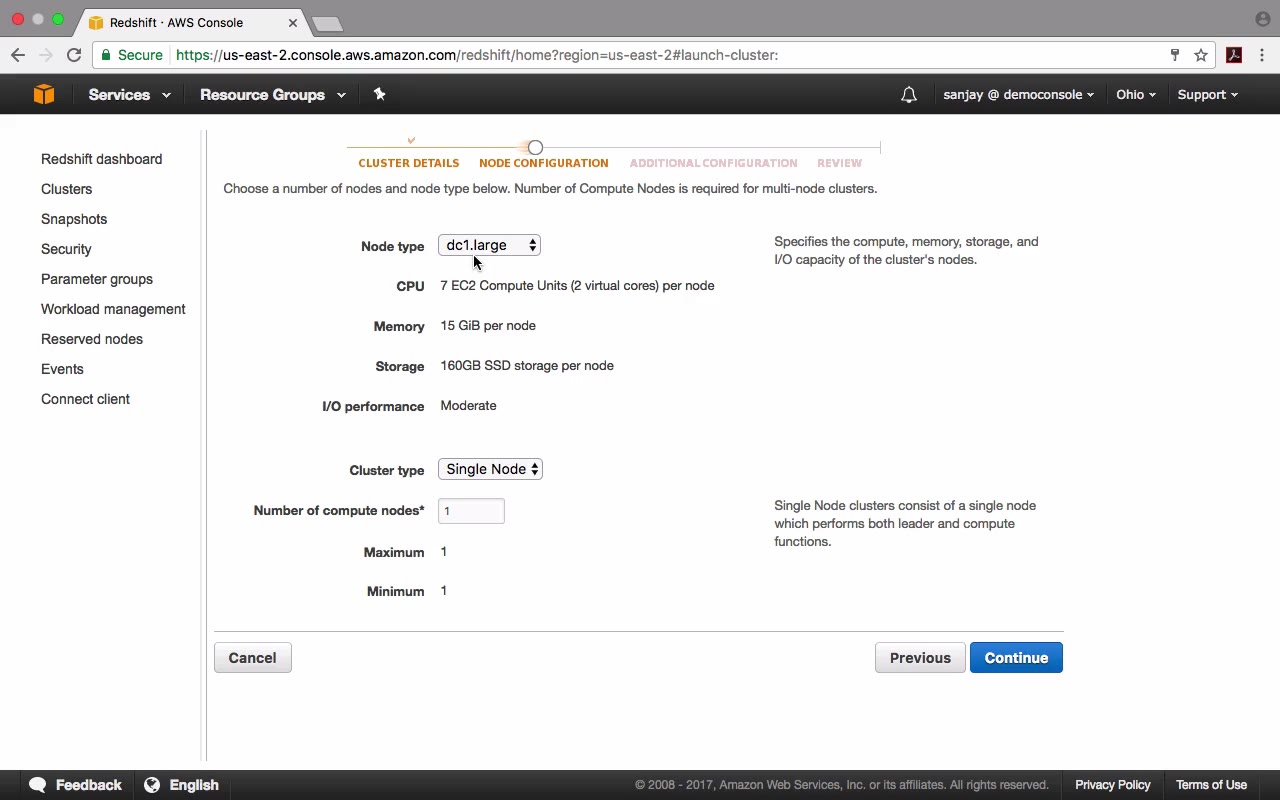Click the Feedback speech bubble icon

[x=38, y=785]
